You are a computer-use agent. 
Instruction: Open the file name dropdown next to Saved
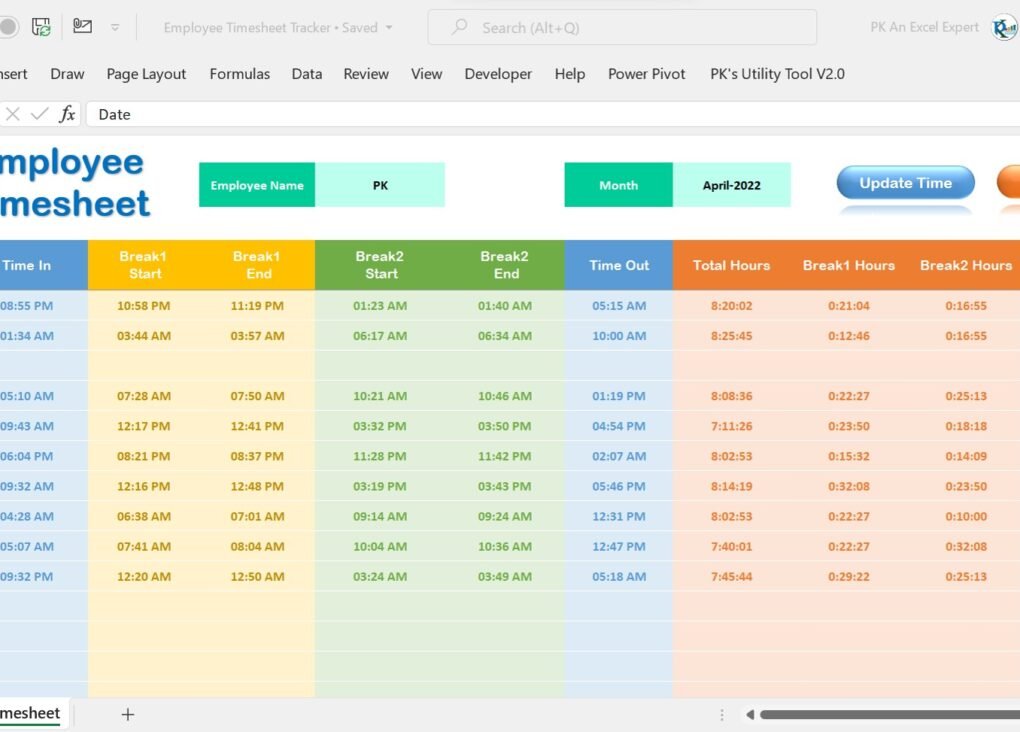(x=389, y=27)
